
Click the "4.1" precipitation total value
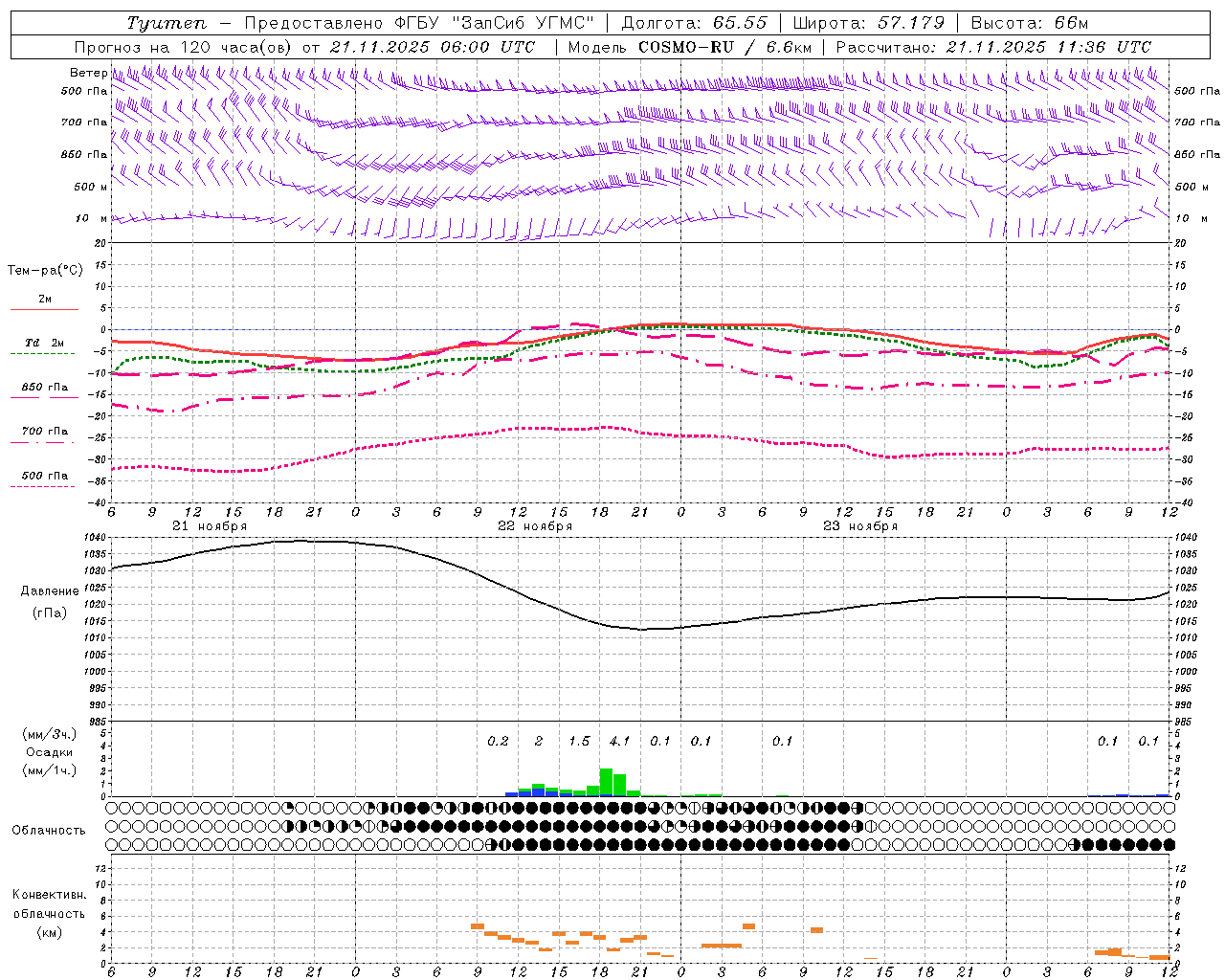[x=619, y=741]
